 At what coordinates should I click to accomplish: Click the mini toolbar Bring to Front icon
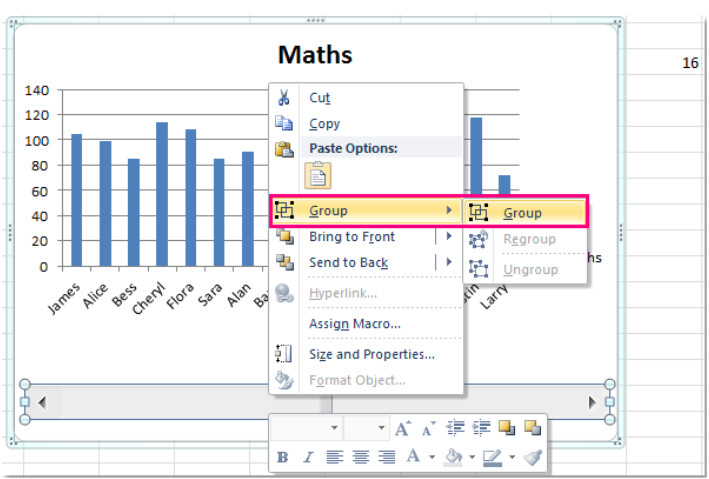[x=506, y=427]
